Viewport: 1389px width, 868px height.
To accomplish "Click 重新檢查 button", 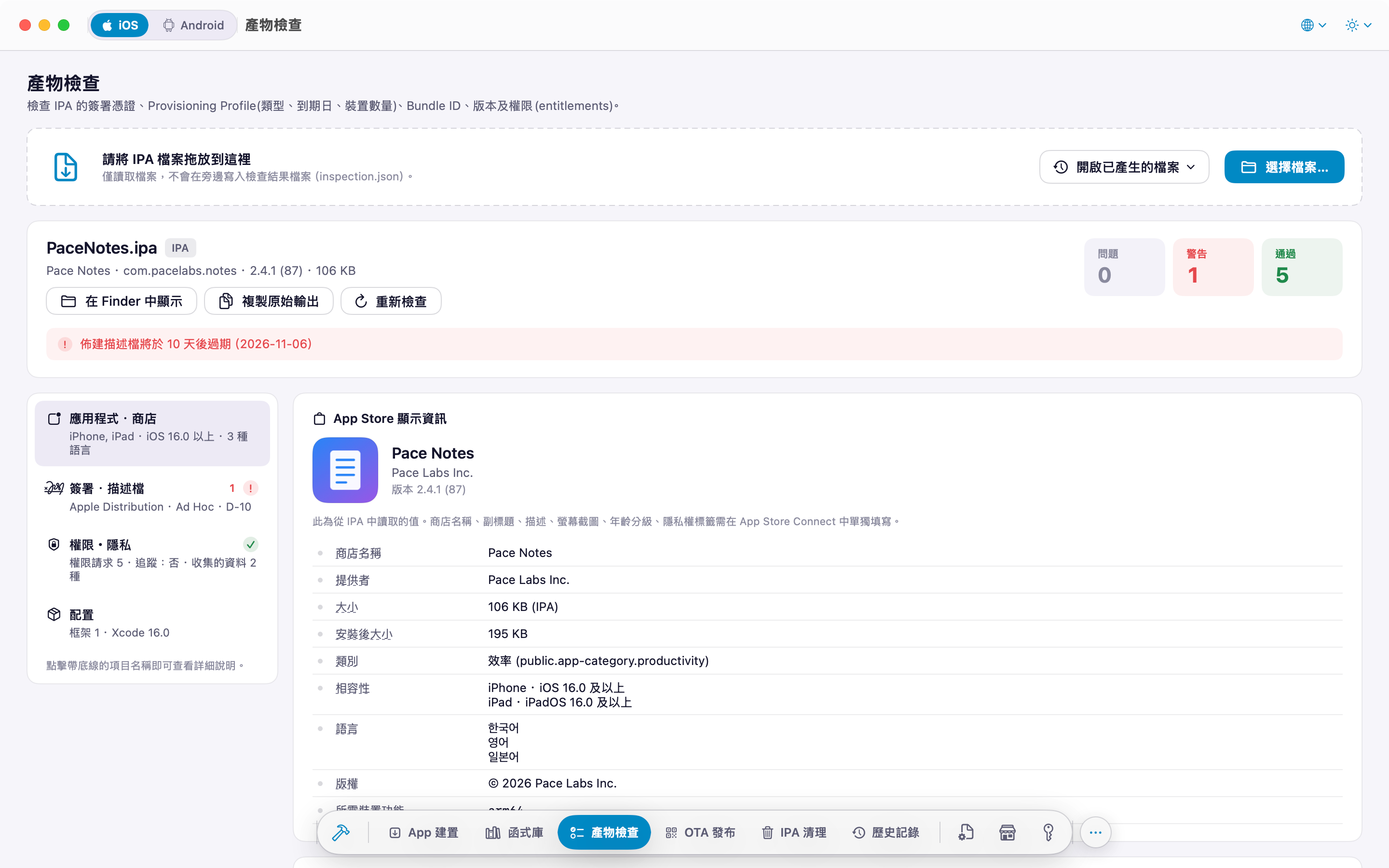I will tap(391, 301).
